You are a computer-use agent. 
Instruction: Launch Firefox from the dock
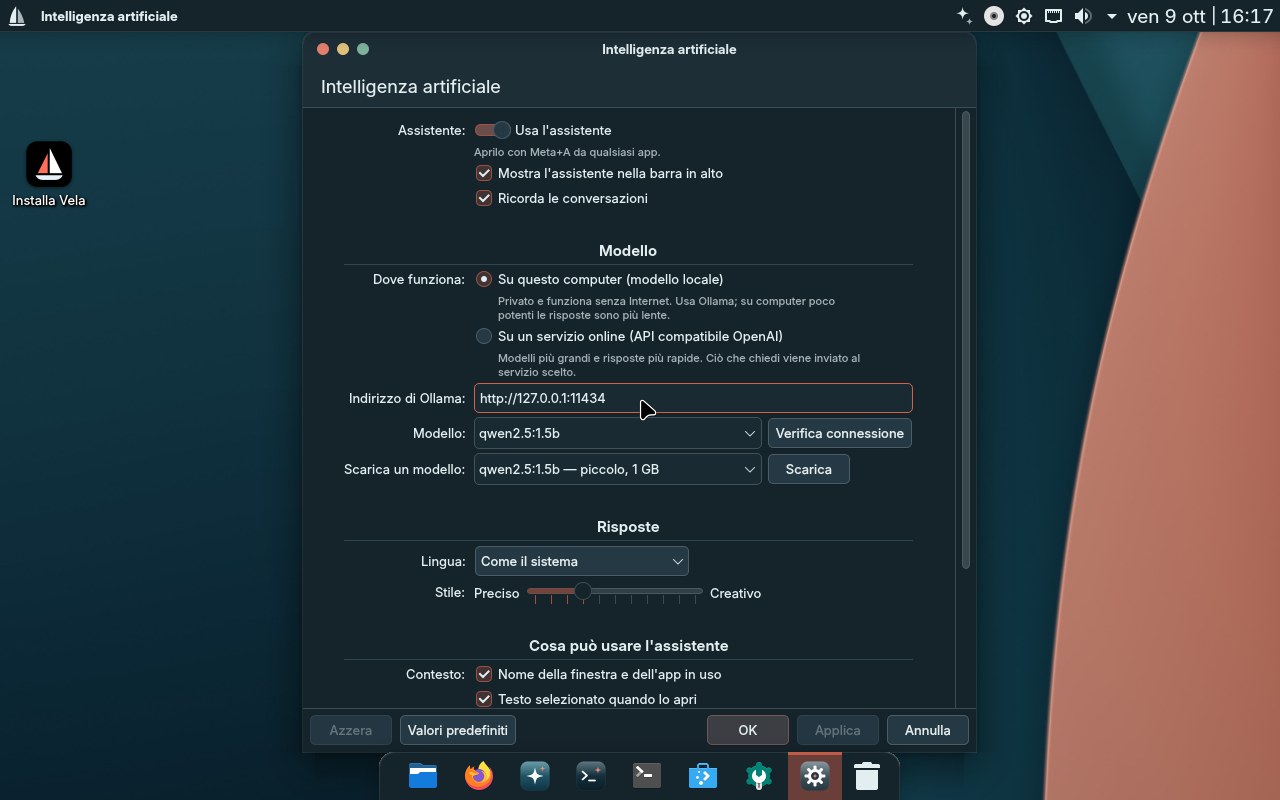pyautogui.click(x=479, y=775)
